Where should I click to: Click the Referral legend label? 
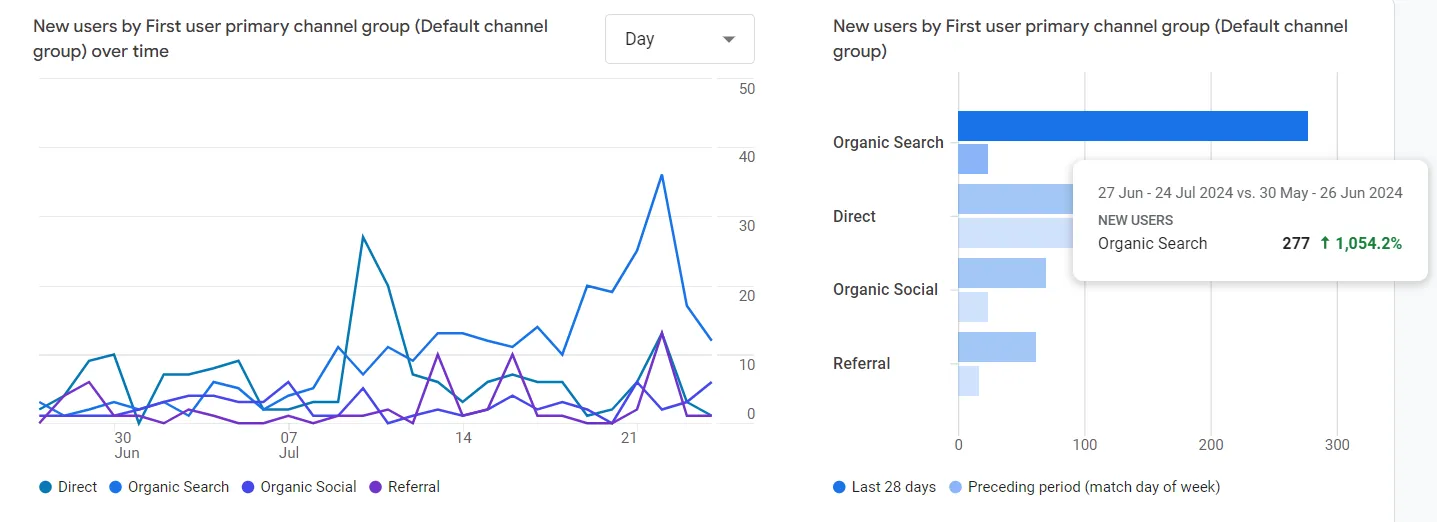[414, 487]
